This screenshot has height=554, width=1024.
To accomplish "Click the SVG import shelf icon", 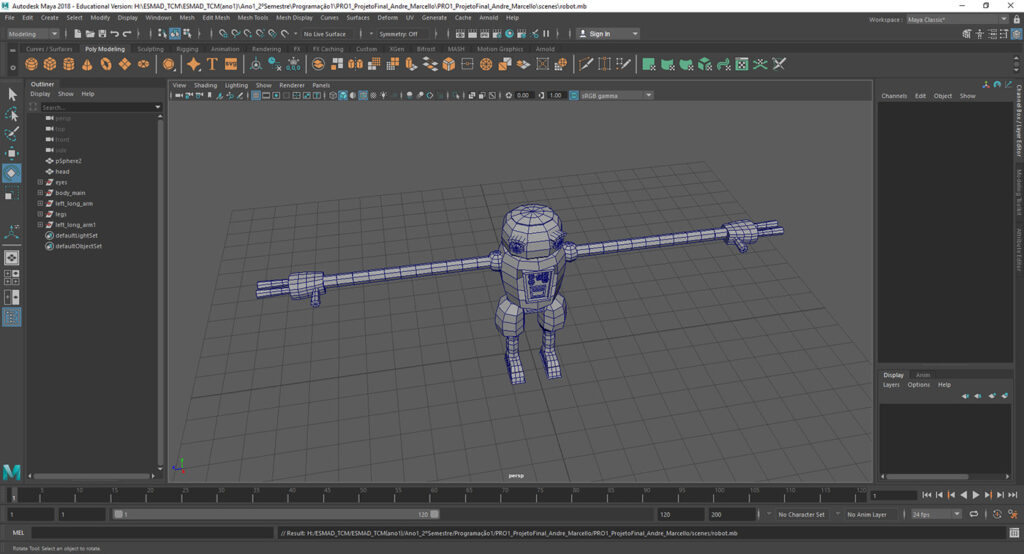I will [x=231, y=64].
